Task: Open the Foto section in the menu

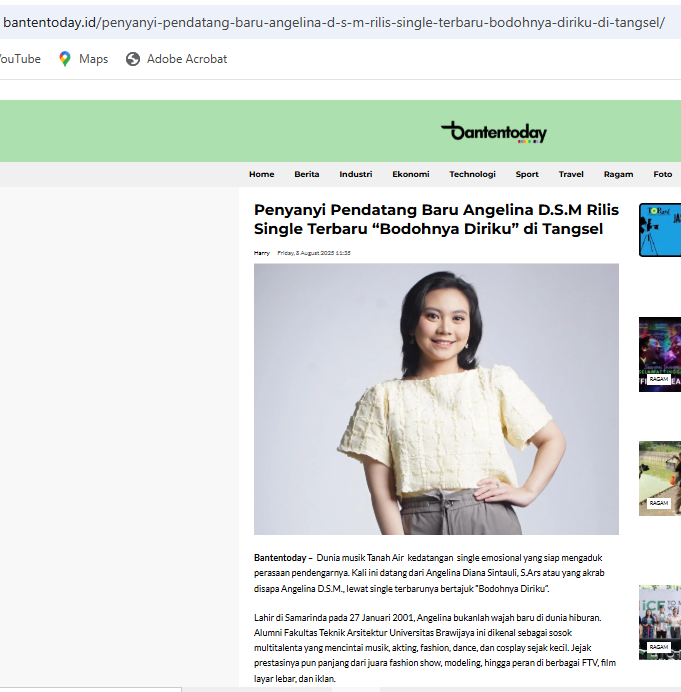Action: click(662, 174)
